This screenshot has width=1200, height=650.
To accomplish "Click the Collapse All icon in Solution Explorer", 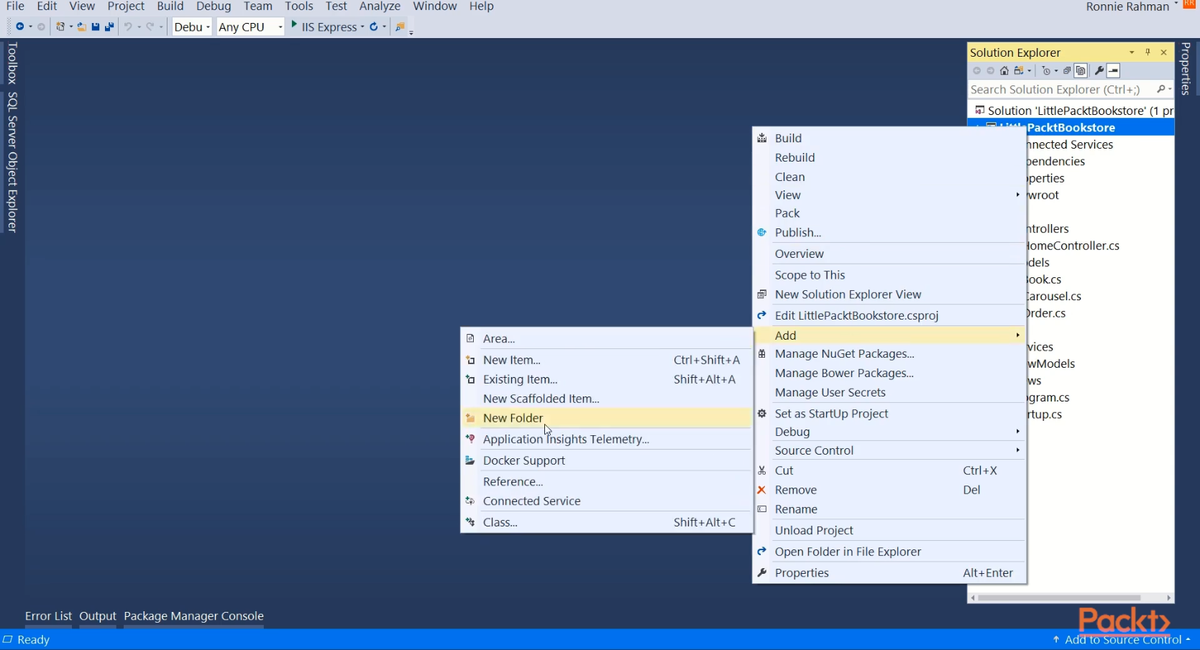I will coord(1067,71).
